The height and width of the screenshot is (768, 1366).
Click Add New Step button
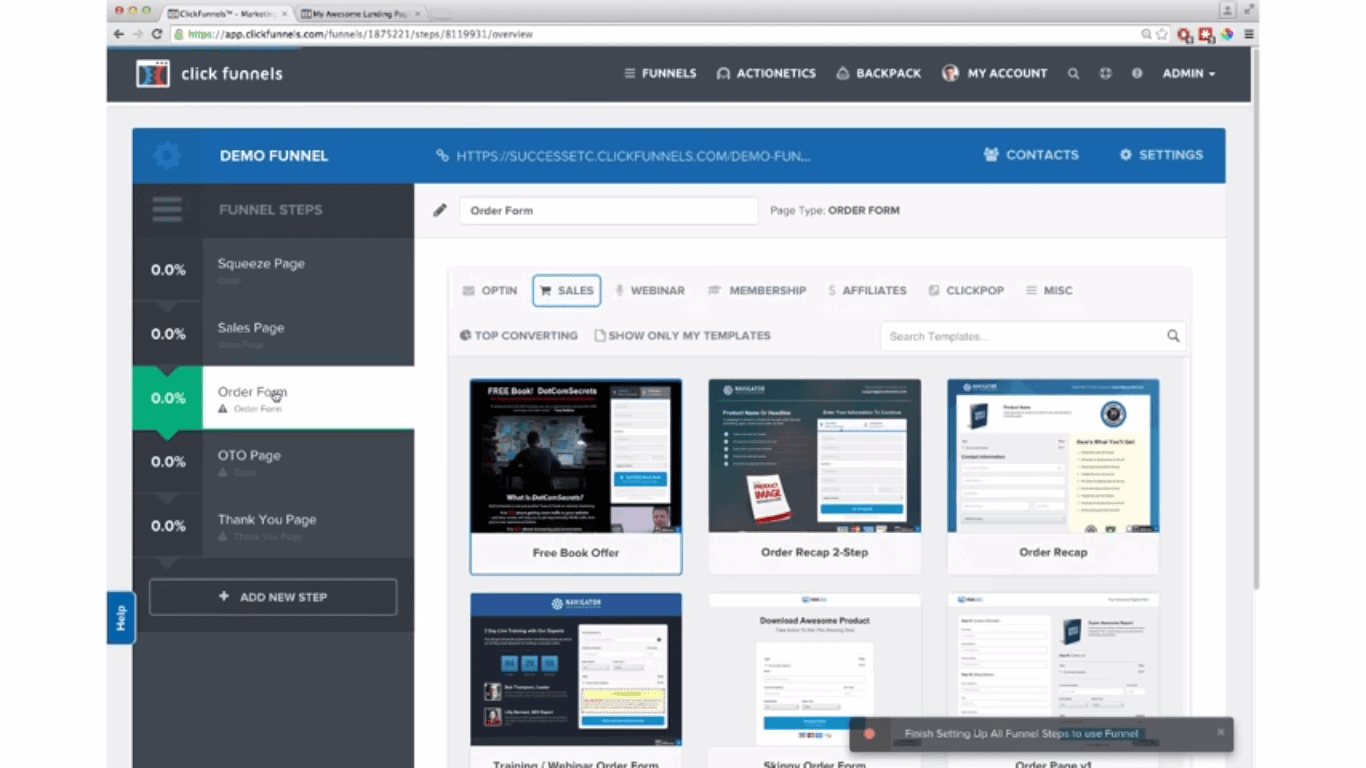[273, 597]
